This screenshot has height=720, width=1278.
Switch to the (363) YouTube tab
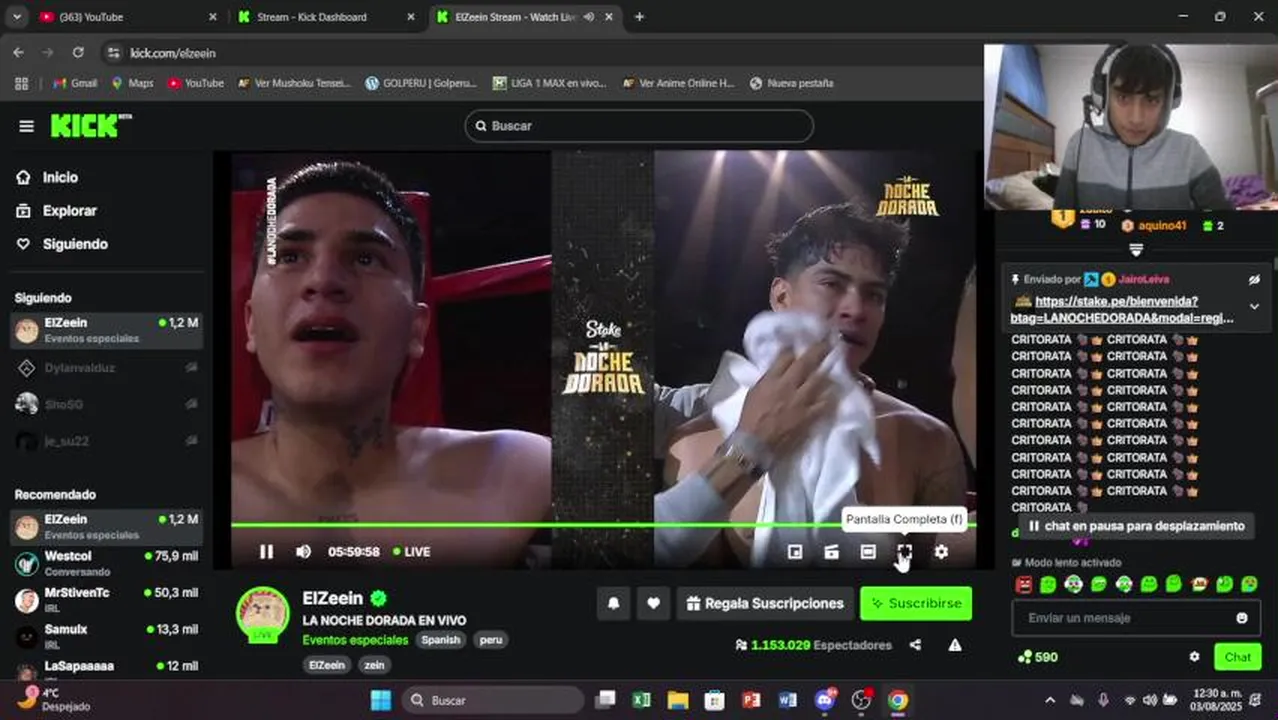[127, 17]
